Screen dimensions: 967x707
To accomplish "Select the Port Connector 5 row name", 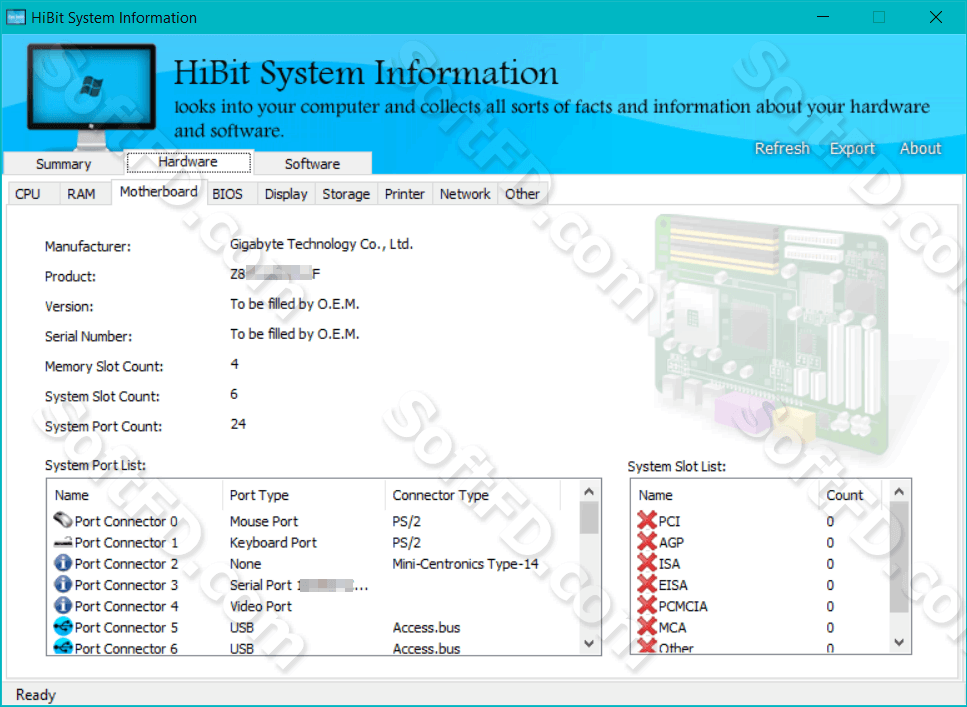I will click(x=126, y=627).
